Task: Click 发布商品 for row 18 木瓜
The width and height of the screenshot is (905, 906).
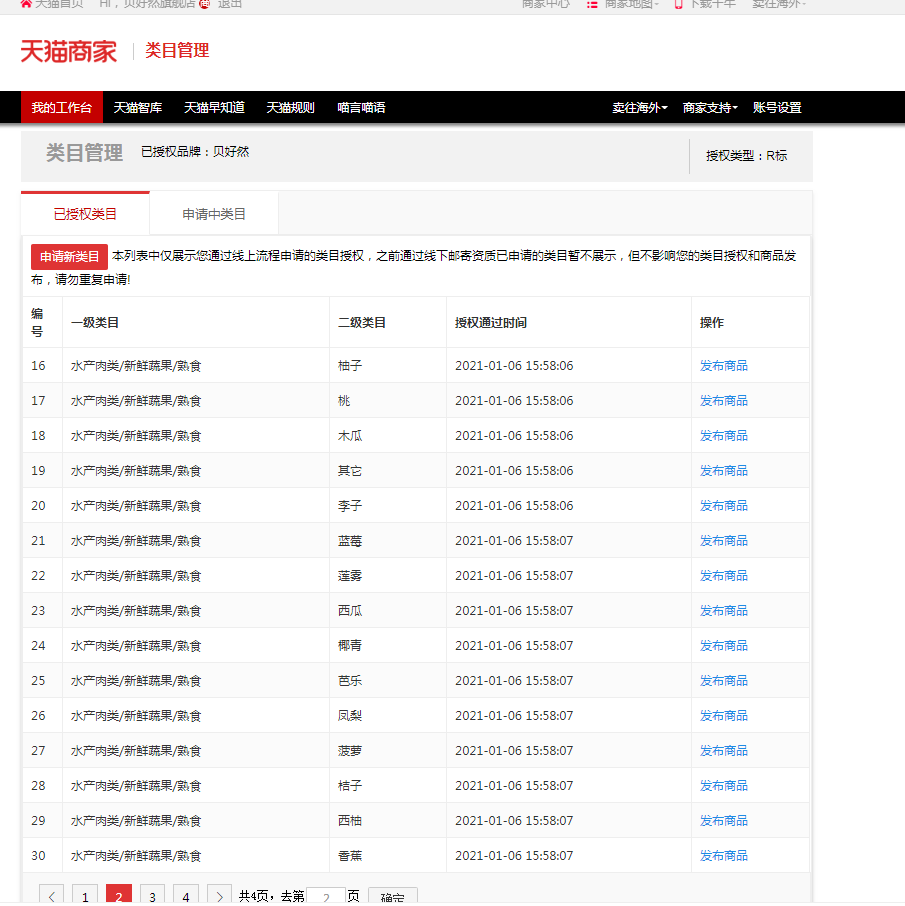Action: [724, 435]
